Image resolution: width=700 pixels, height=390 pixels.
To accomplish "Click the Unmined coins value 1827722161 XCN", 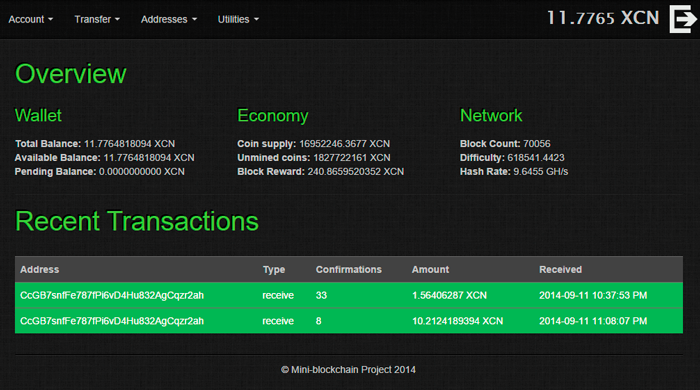I will coord(351,158).
